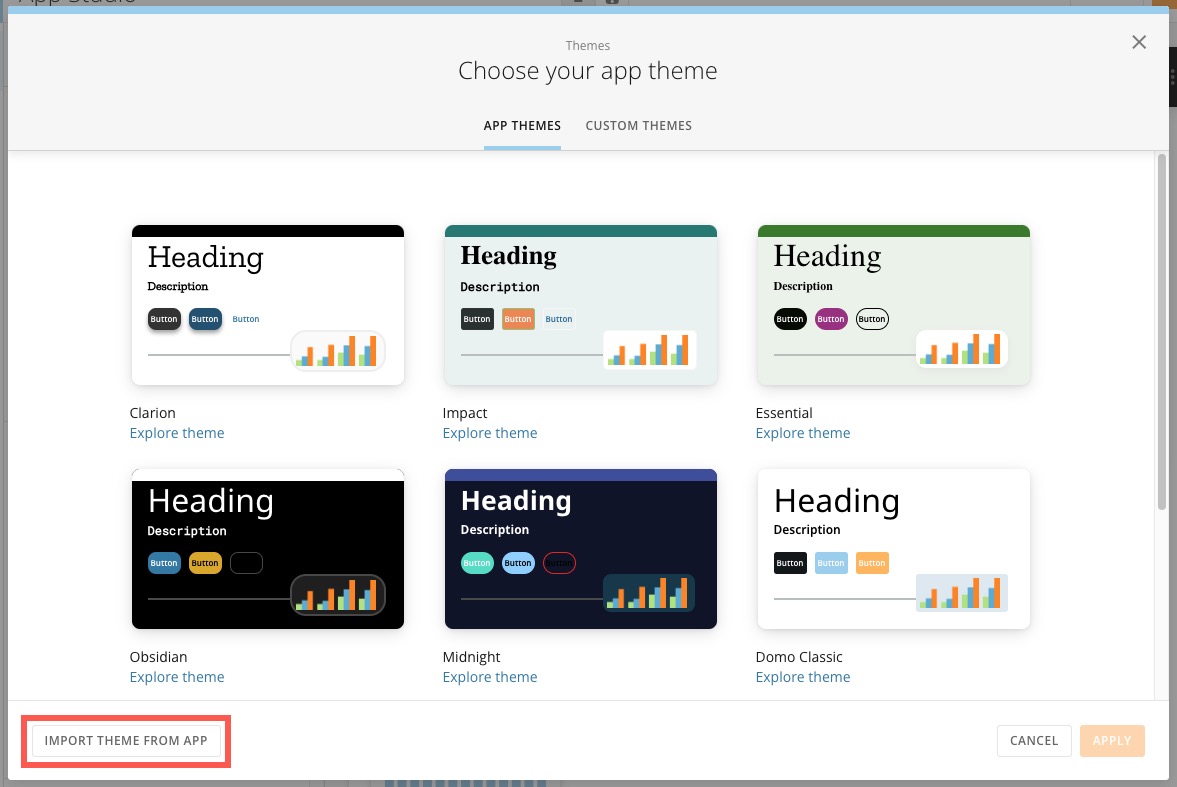Apply the selected theme
This screenshot has height=787, width=1177.
coord(1112,740)
